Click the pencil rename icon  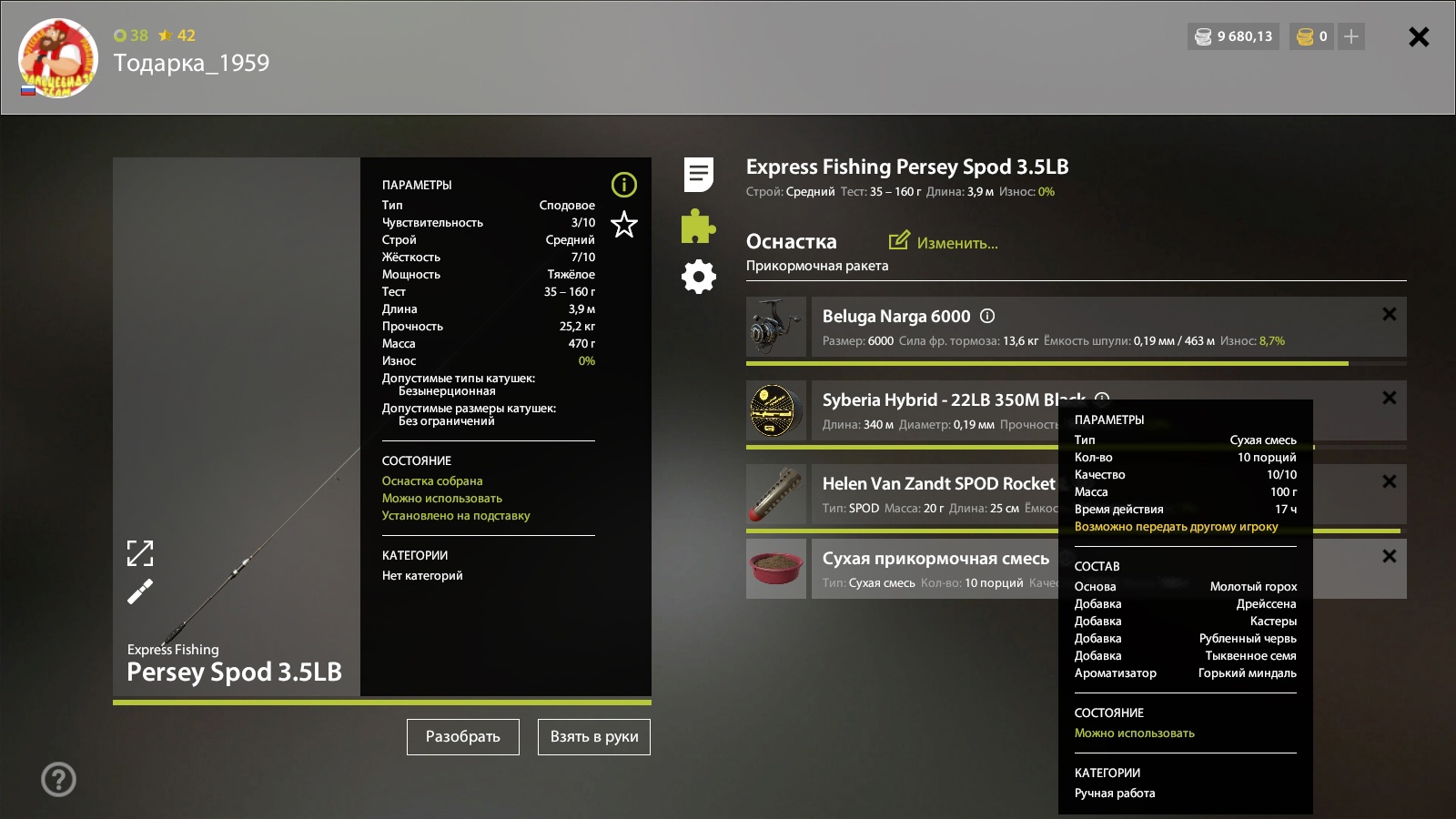[x=140, y=592]
